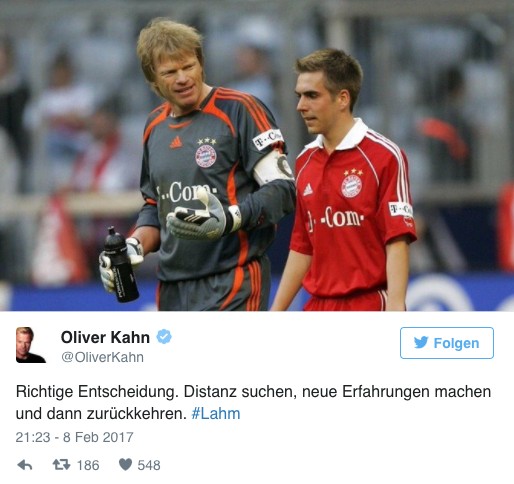Open Oliver Kahn's profile avatar
Viewport: 514px width, 484px height.
(31, 345)
